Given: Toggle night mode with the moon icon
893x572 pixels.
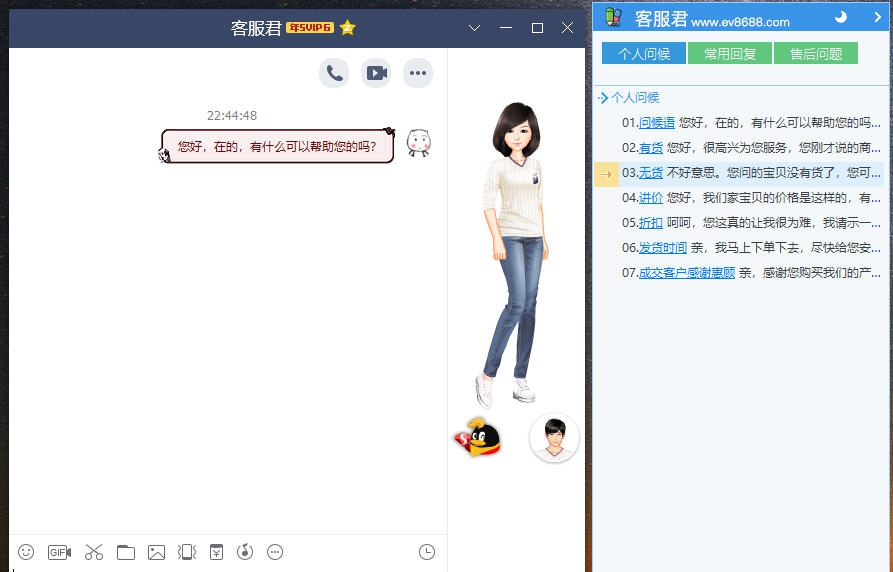Looking at the screenshot, I should coord(841,17).
